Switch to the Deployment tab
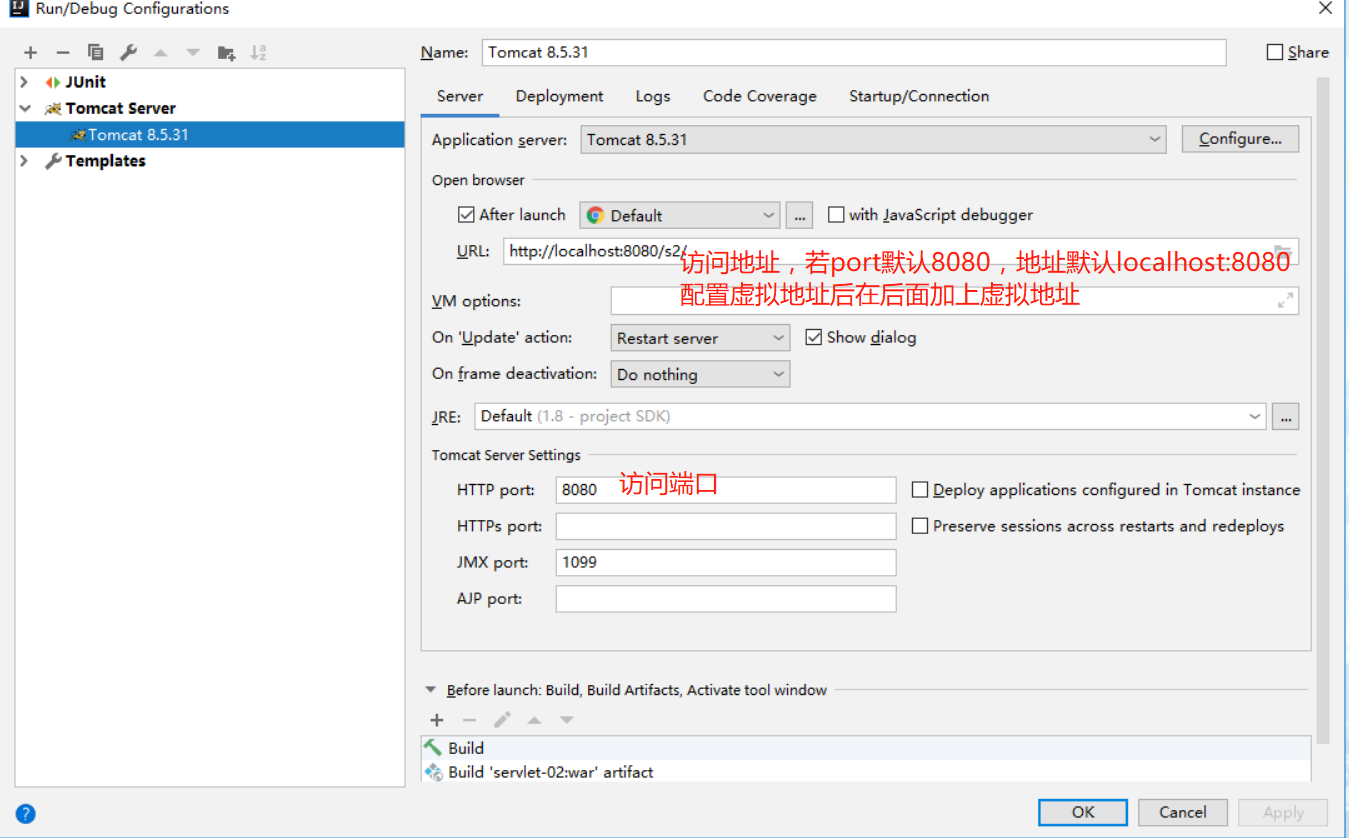The height and width of the screenshot is (838, 1349). 559,96
